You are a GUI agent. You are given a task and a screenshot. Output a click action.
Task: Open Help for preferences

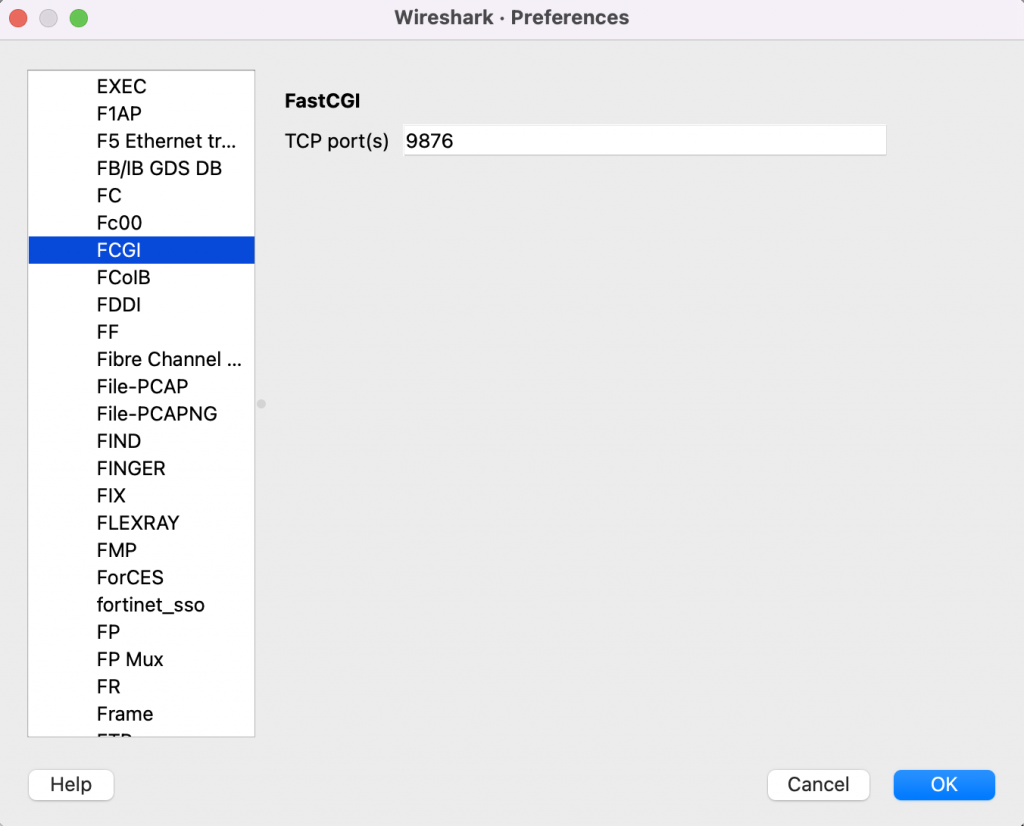(x=71, y=784)
